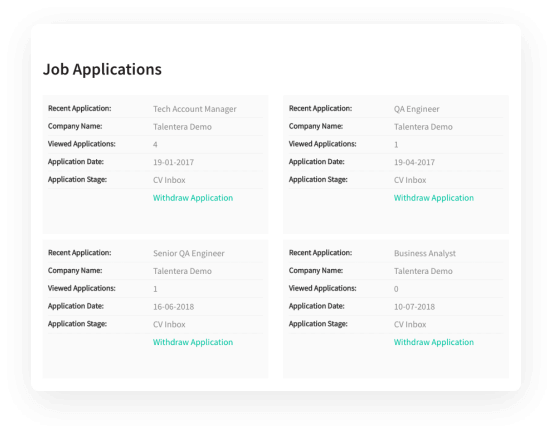Click viewed applications count 0

[396, 289]
